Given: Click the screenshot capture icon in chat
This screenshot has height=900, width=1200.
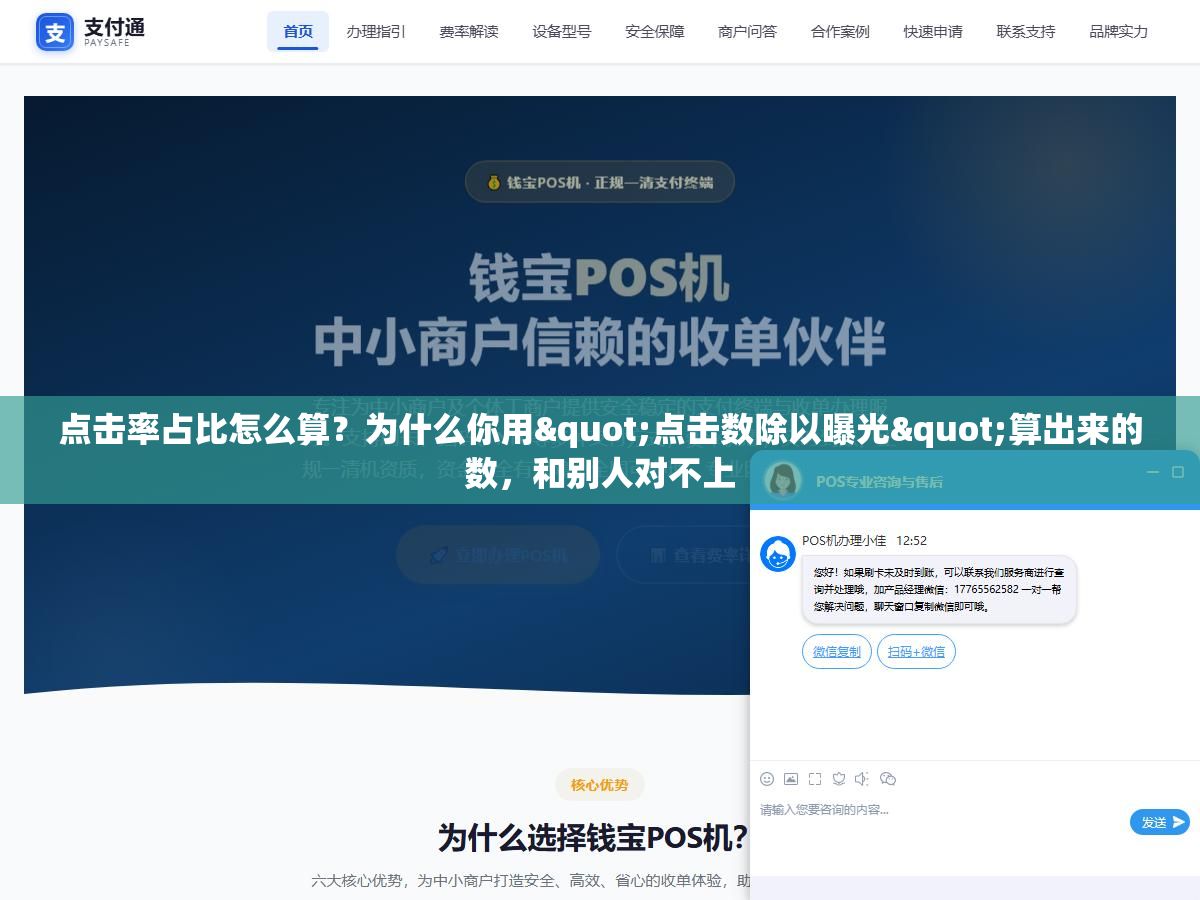Looking at the screenshot, I should [x=815, y=778].
